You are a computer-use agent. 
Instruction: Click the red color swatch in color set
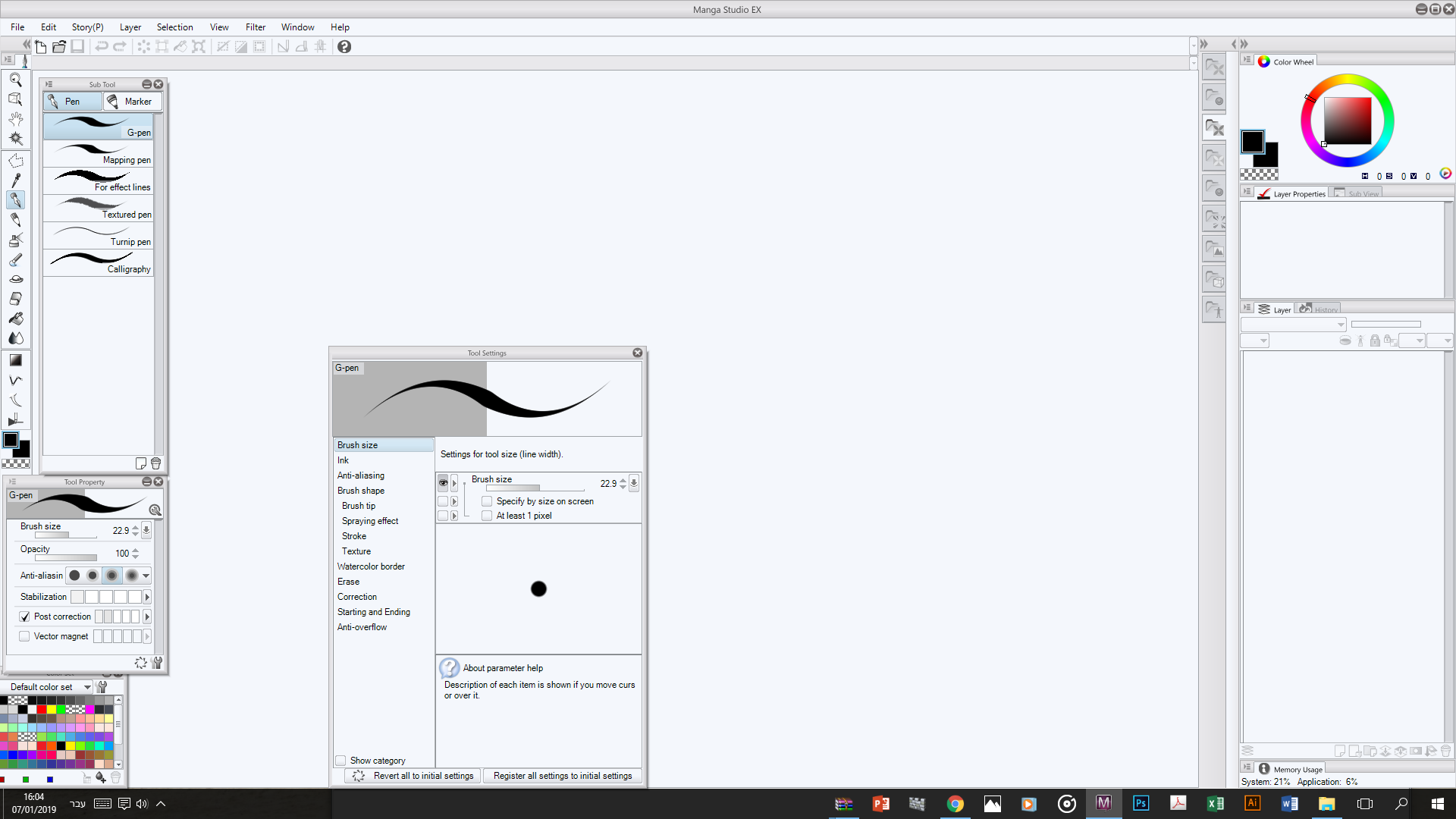click(42, 710)
